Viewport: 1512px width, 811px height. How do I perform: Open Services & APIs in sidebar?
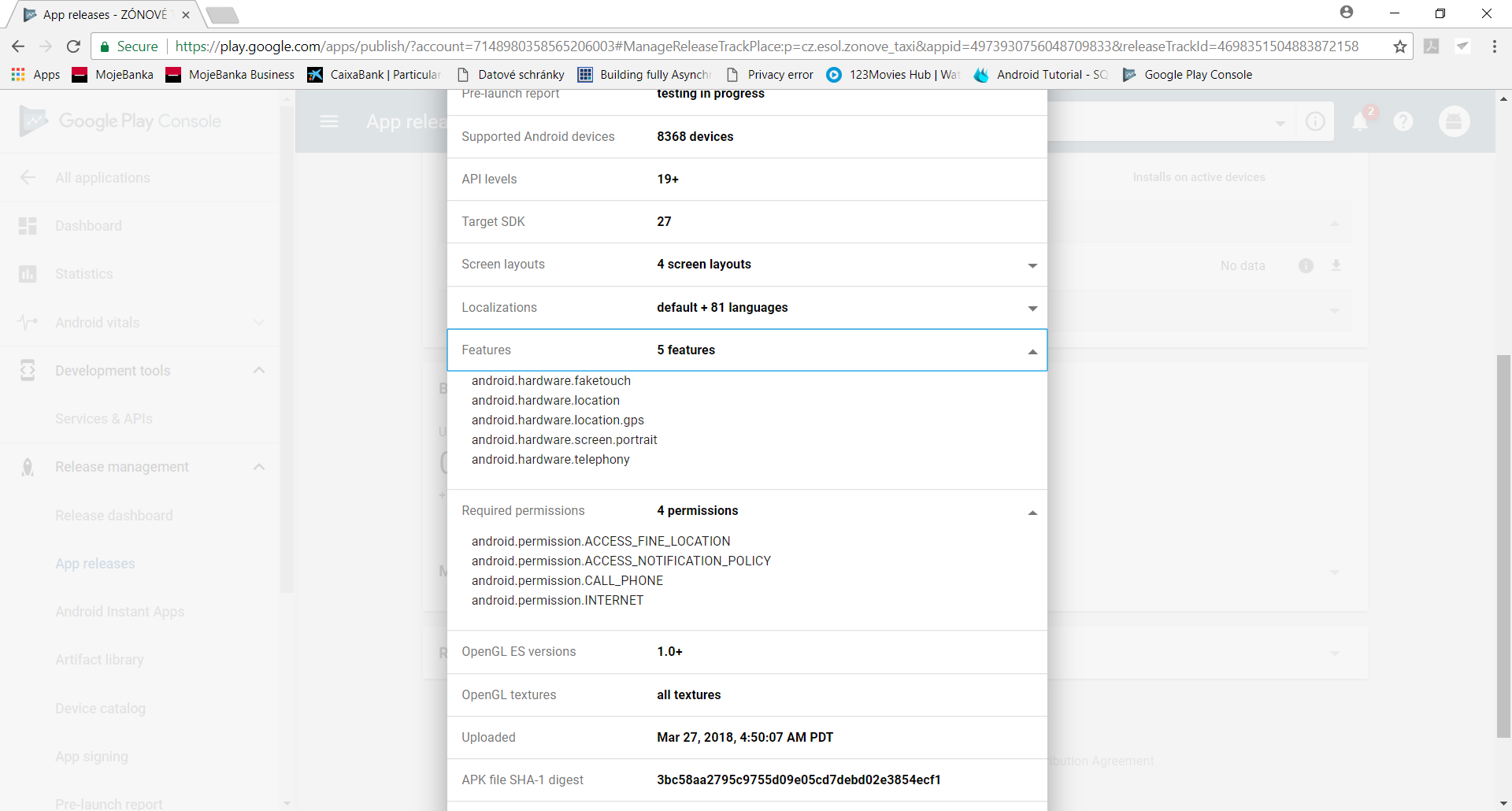coord(104,419)
